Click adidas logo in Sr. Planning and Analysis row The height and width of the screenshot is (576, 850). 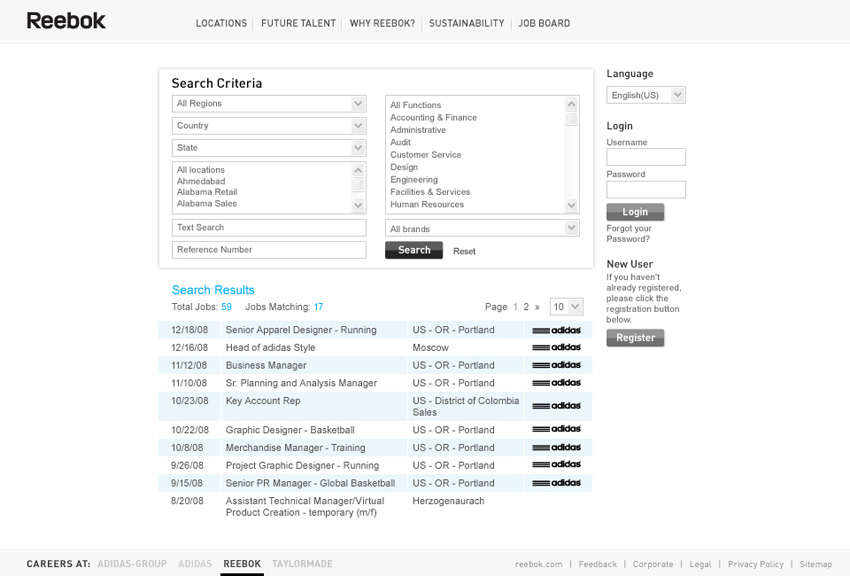556,383
